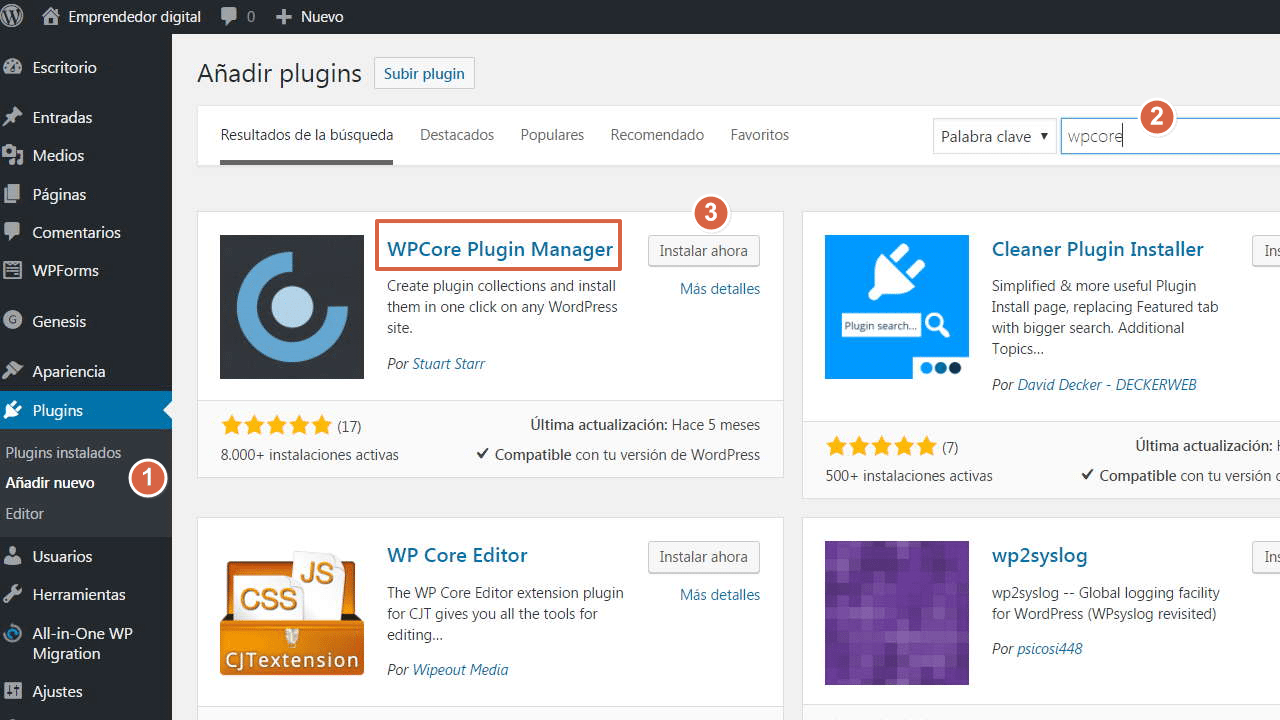Screen dimensions: 1280x720
Task: Go to Plugins instalados submenu
Action: [x=63, y=453]
